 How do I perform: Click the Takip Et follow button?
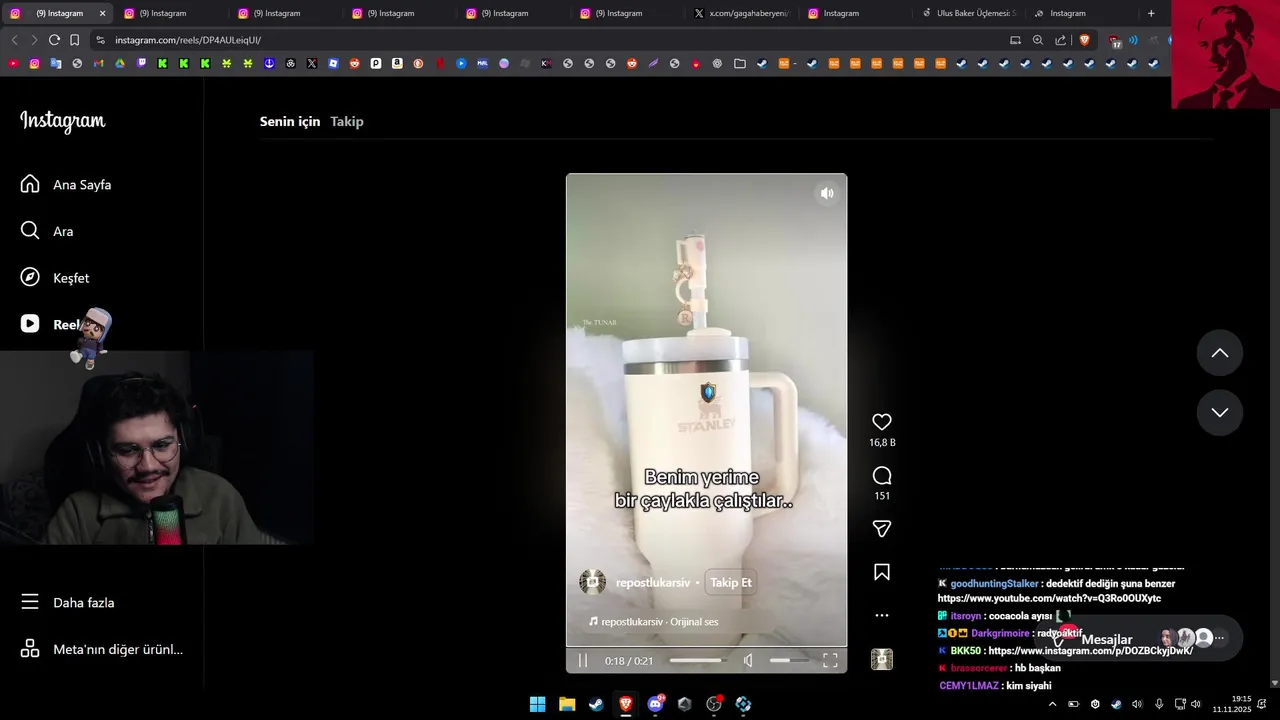[731, 583]
